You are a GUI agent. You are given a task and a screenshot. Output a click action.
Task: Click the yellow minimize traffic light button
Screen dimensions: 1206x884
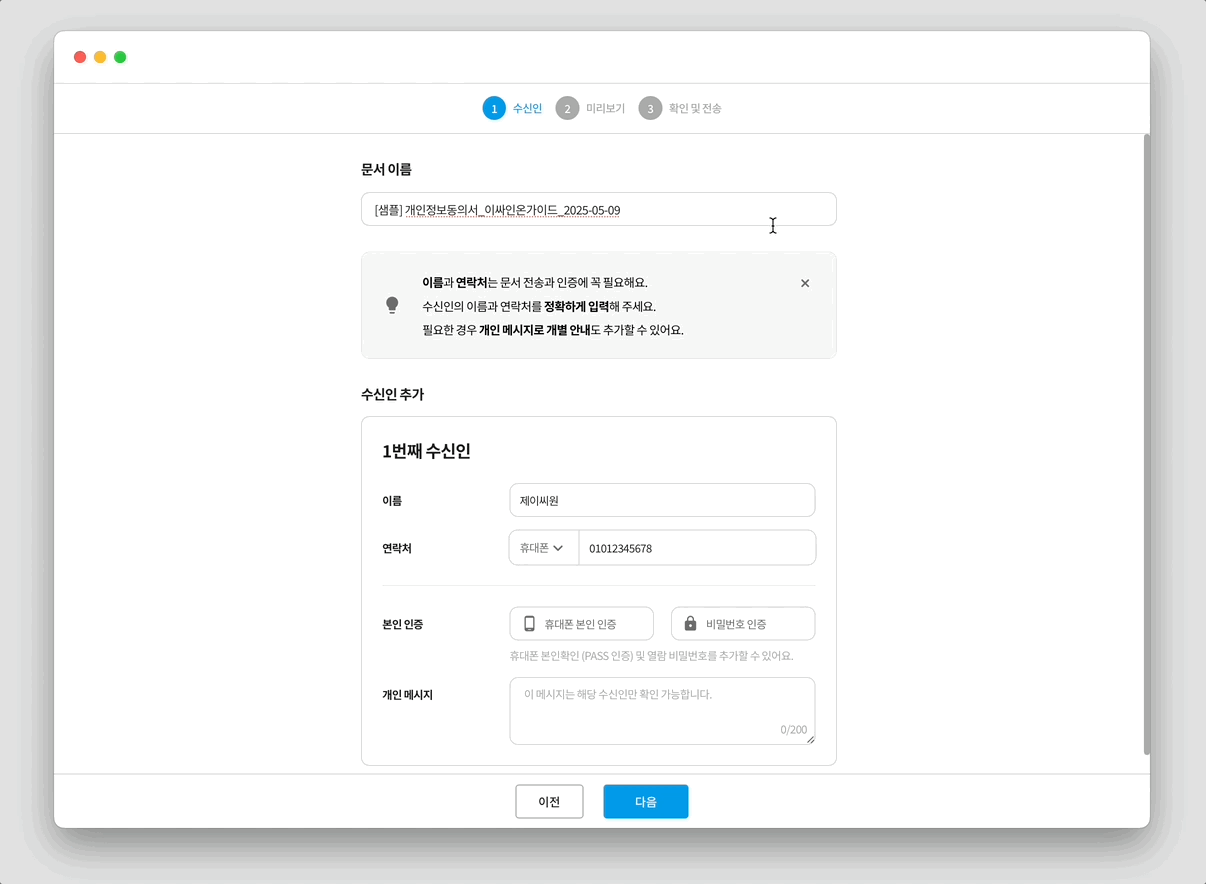[x=100, y=57]
